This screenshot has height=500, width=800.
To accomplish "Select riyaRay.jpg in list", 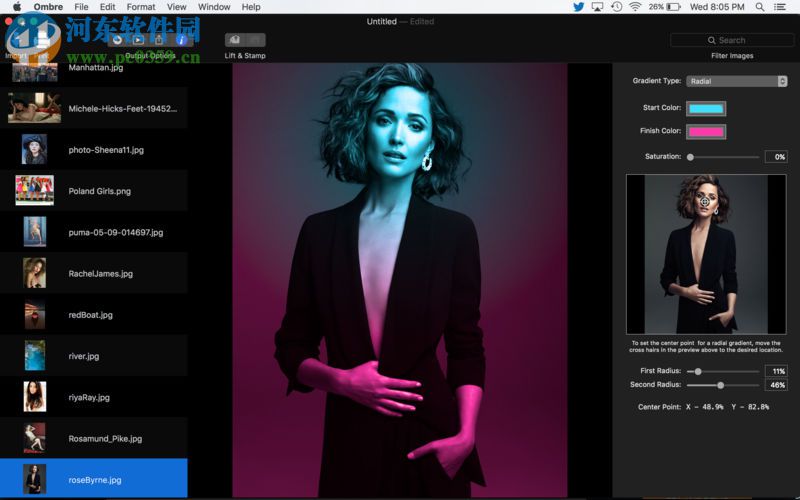I will pos(94,397).
